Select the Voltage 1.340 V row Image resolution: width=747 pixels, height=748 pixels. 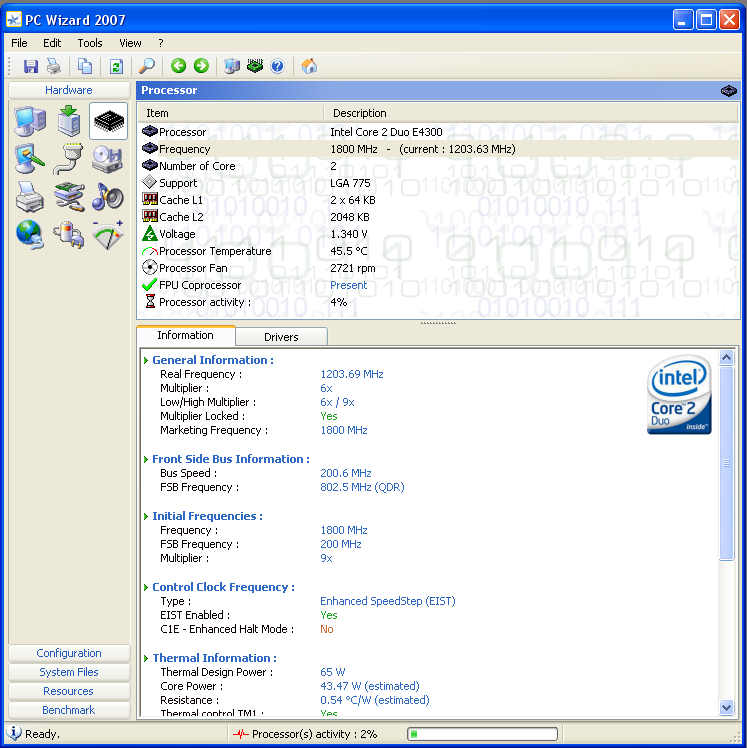pyautogui.click(x=438, y=234)
